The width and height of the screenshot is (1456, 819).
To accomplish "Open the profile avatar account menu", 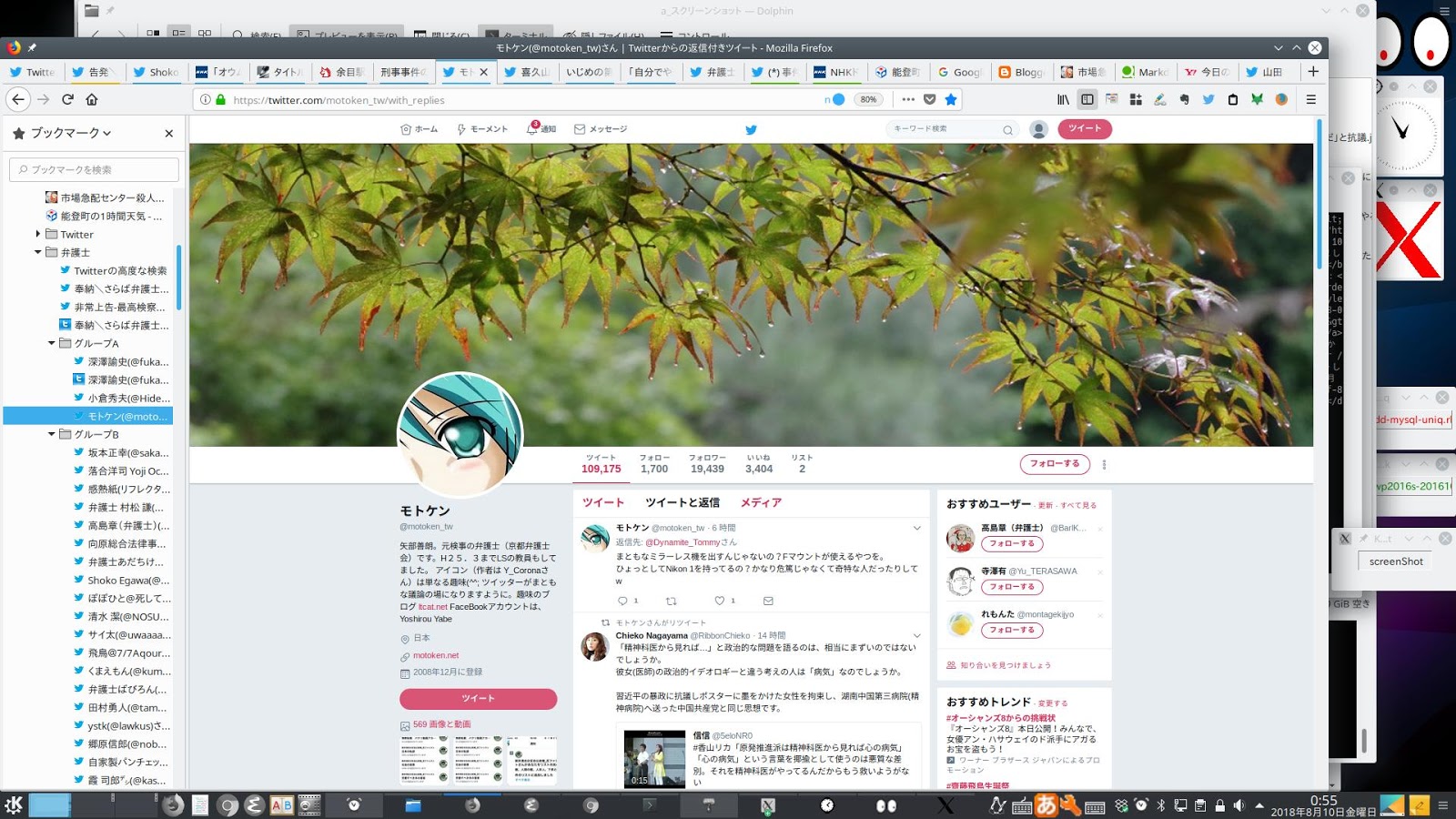I will 1038,129.
